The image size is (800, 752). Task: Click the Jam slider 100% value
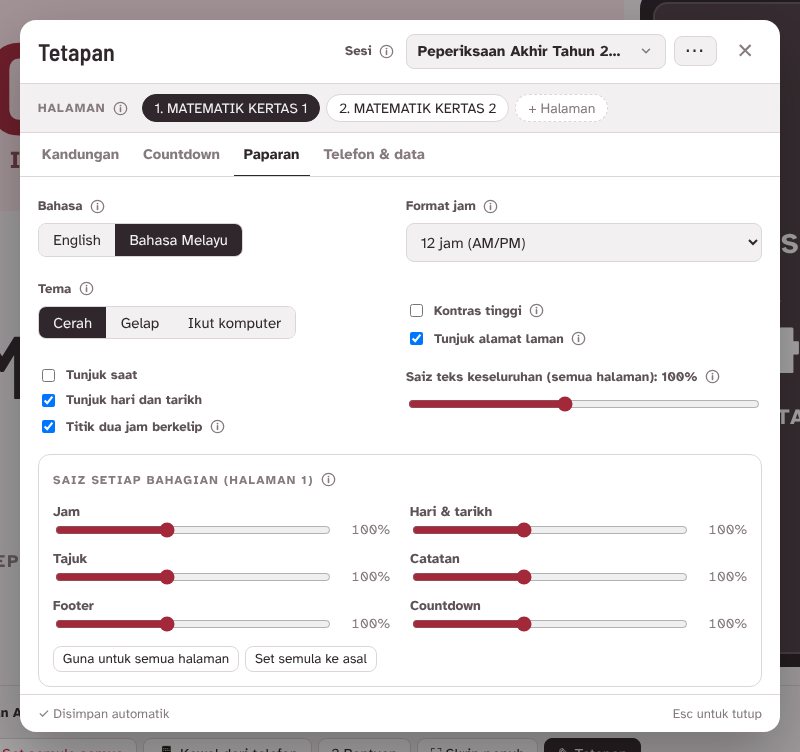tap(371, 530)
